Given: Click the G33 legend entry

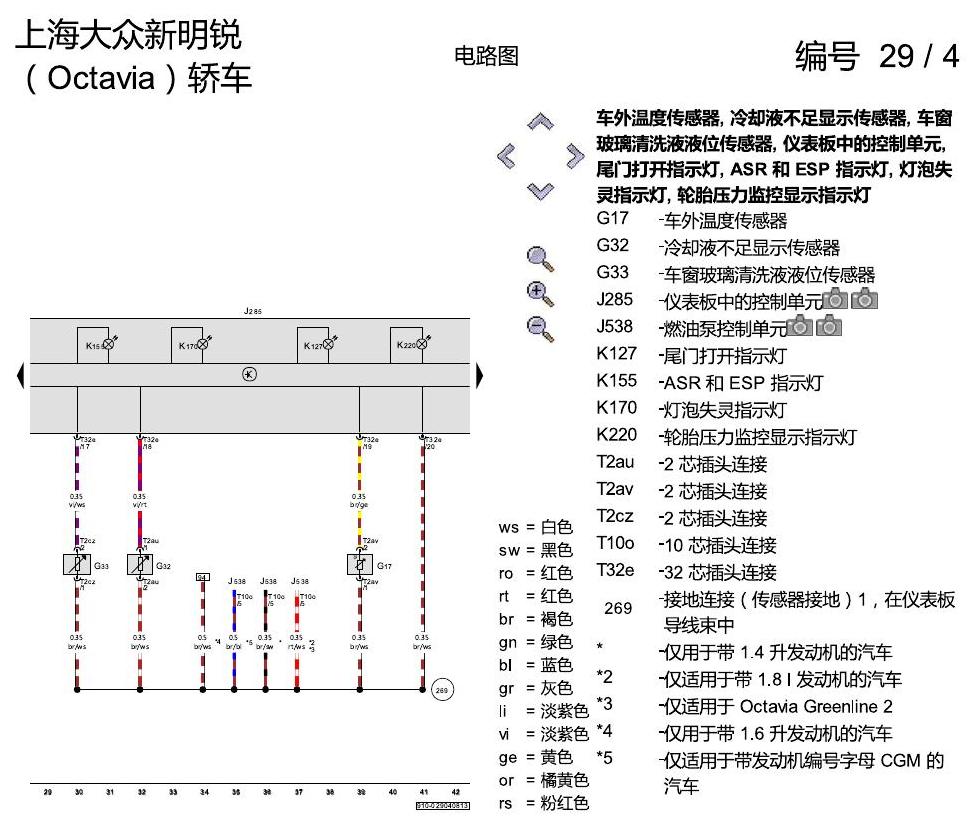Looking at the screenshot, I should [x=736, y=274].
